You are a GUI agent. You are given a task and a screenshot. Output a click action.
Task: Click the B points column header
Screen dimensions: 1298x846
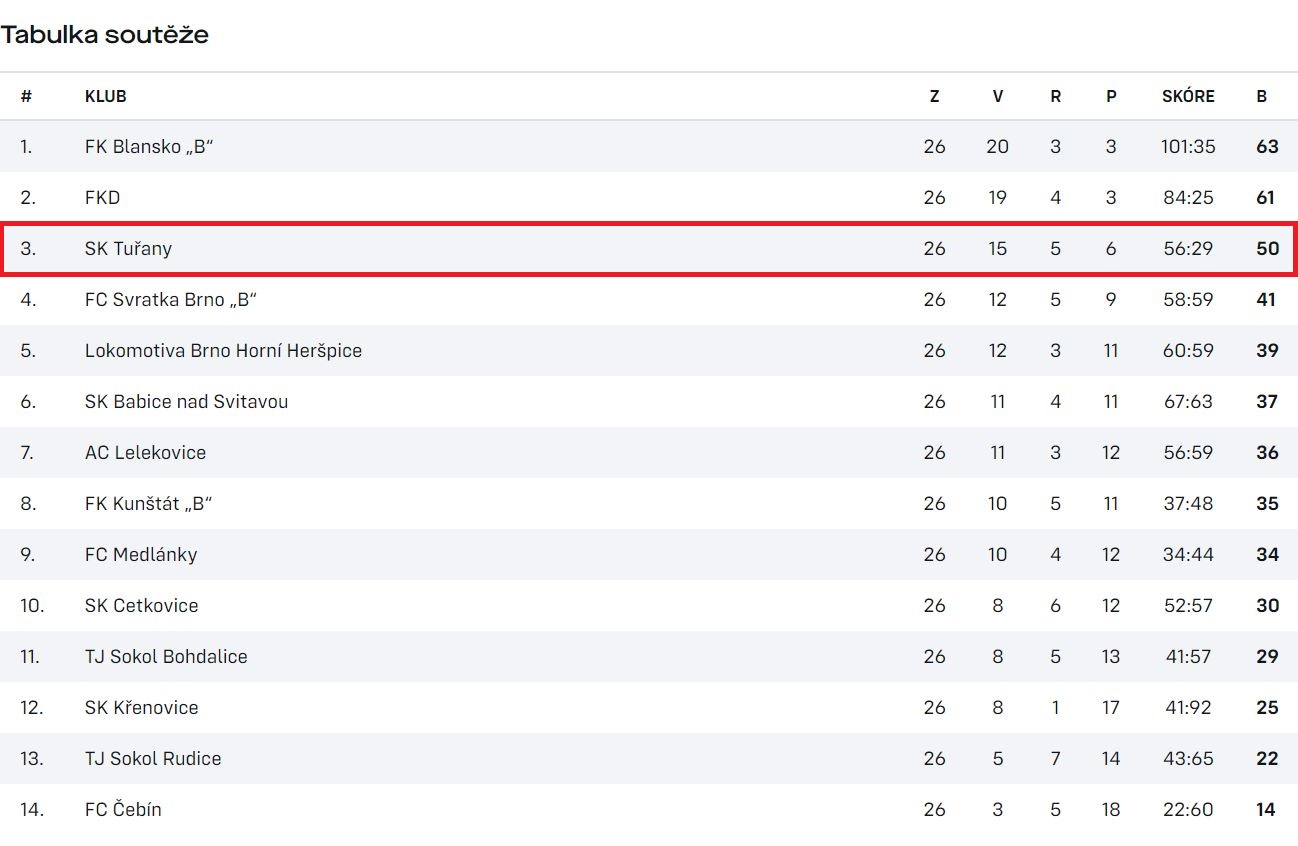[x=1262, y=97]
